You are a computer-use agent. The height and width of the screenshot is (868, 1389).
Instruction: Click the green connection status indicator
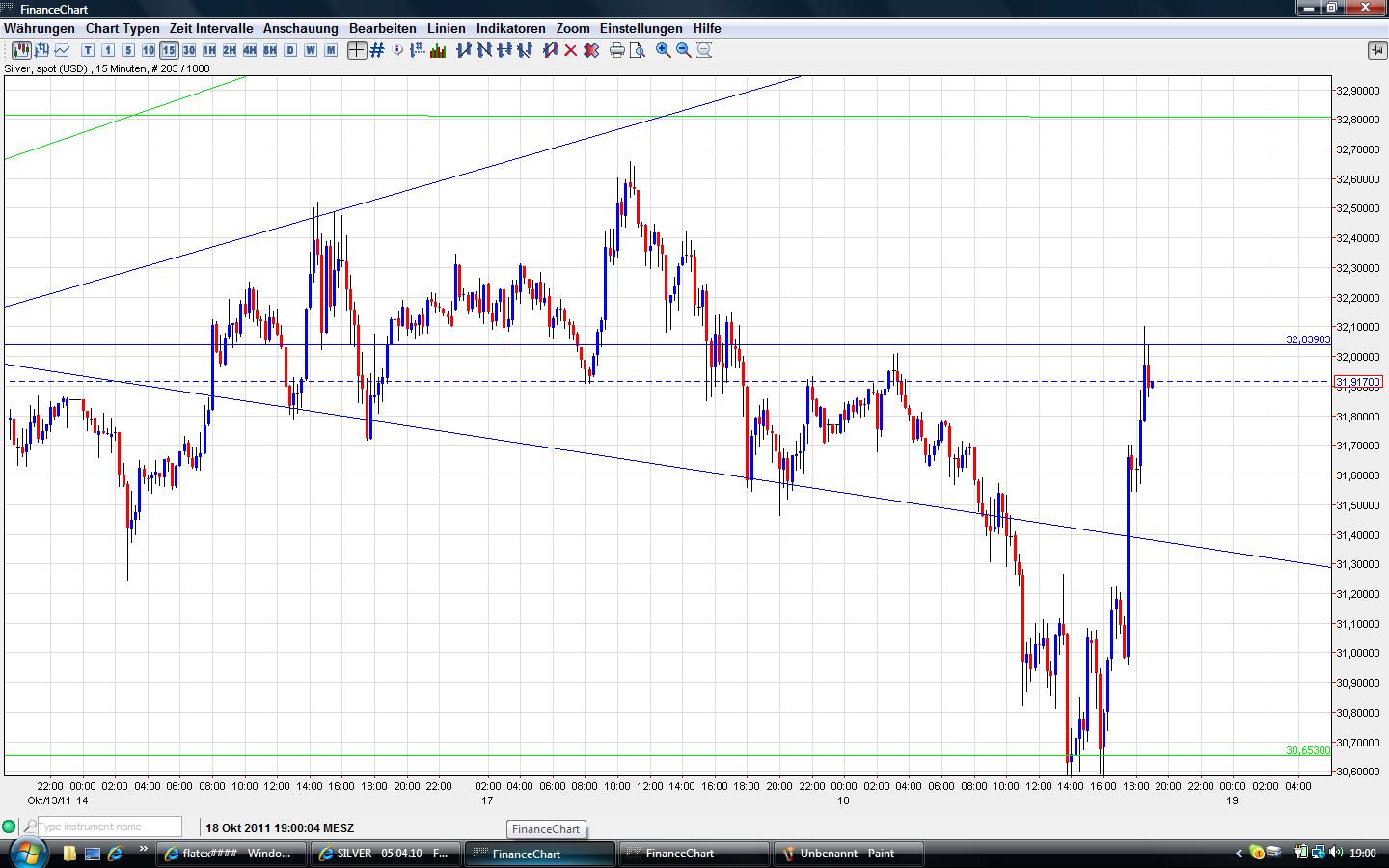[x=9, y=827]
